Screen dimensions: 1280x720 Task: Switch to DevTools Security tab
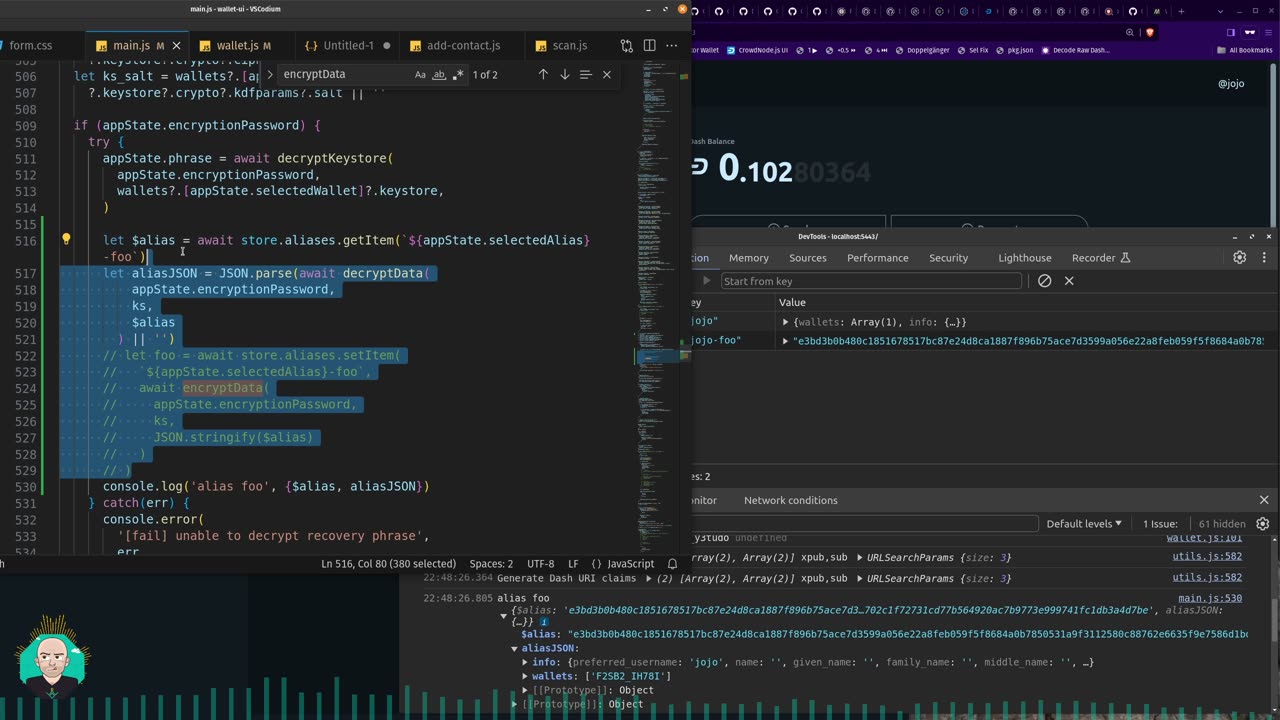[x=948, y=258]
